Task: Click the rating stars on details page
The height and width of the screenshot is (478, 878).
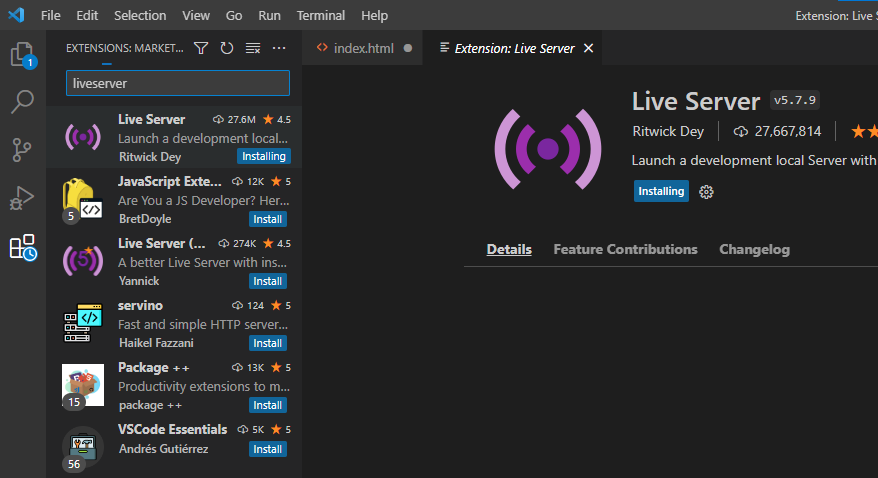Action: 864,132
